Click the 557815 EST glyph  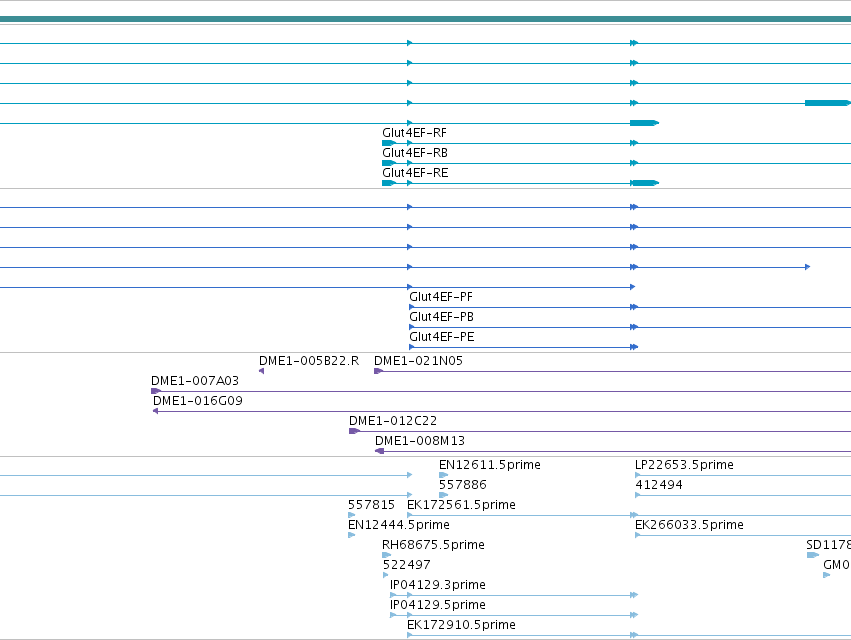(x=352, y=515)
